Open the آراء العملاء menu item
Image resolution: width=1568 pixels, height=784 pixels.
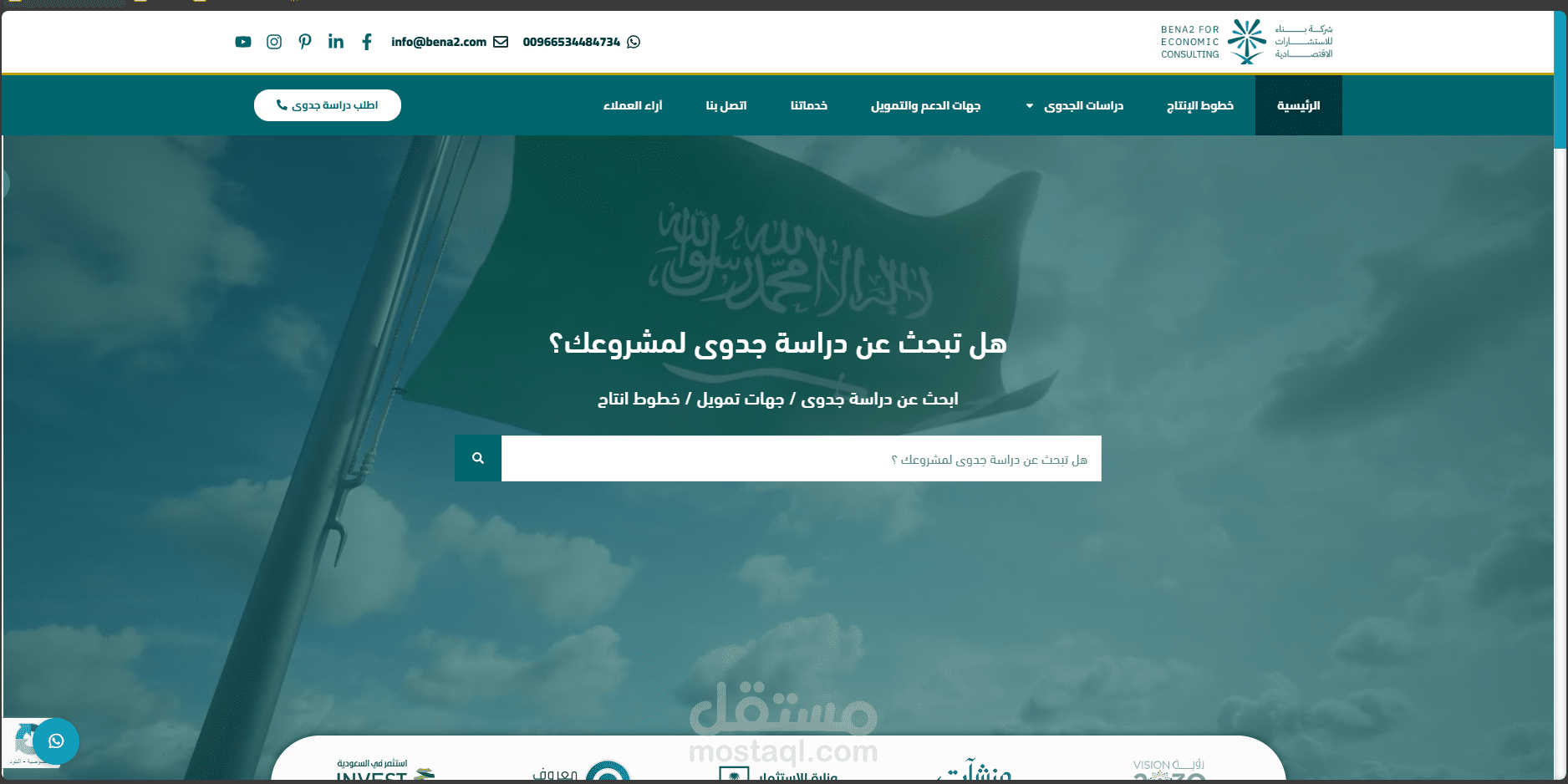pos(633,105)
